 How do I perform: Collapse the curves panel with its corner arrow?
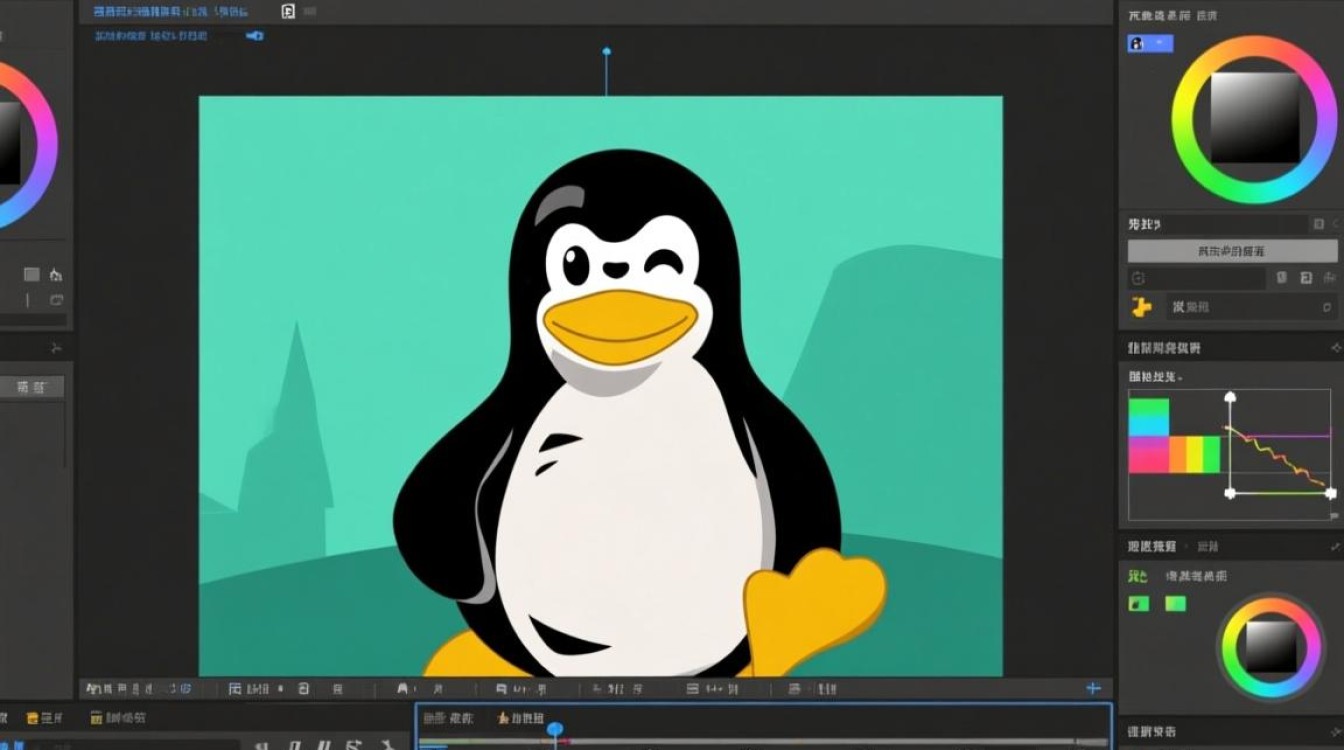(x=1337, y=347)
